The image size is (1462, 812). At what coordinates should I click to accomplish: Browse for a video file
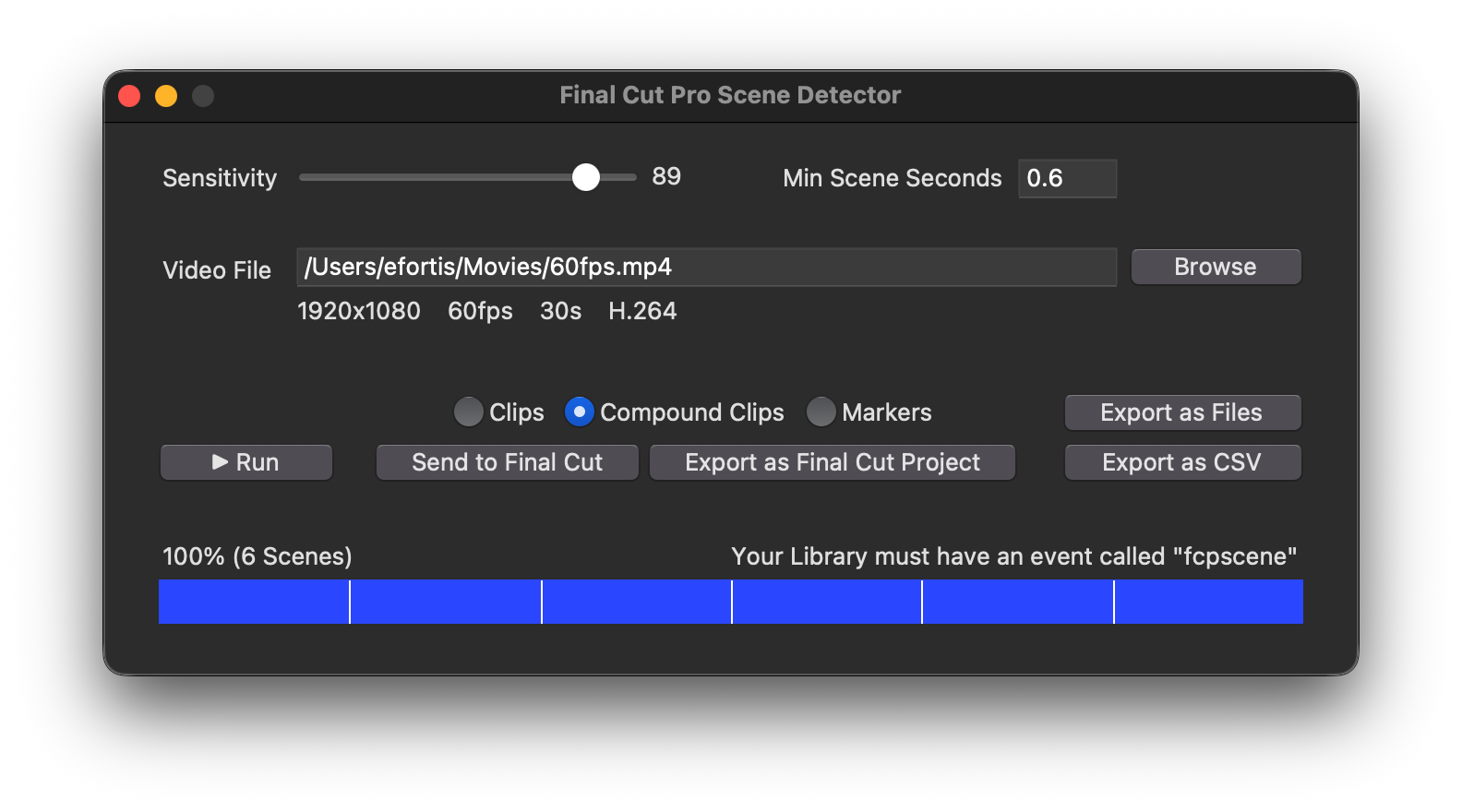[x=1216, y=267]
